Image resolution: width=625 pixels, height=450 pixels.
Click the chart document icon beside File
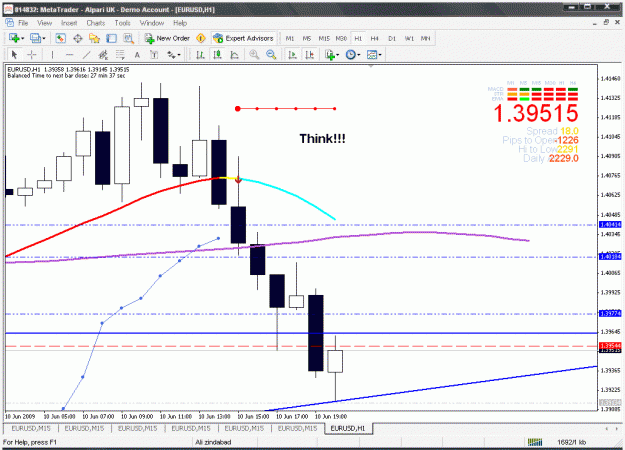pos(9,23)
